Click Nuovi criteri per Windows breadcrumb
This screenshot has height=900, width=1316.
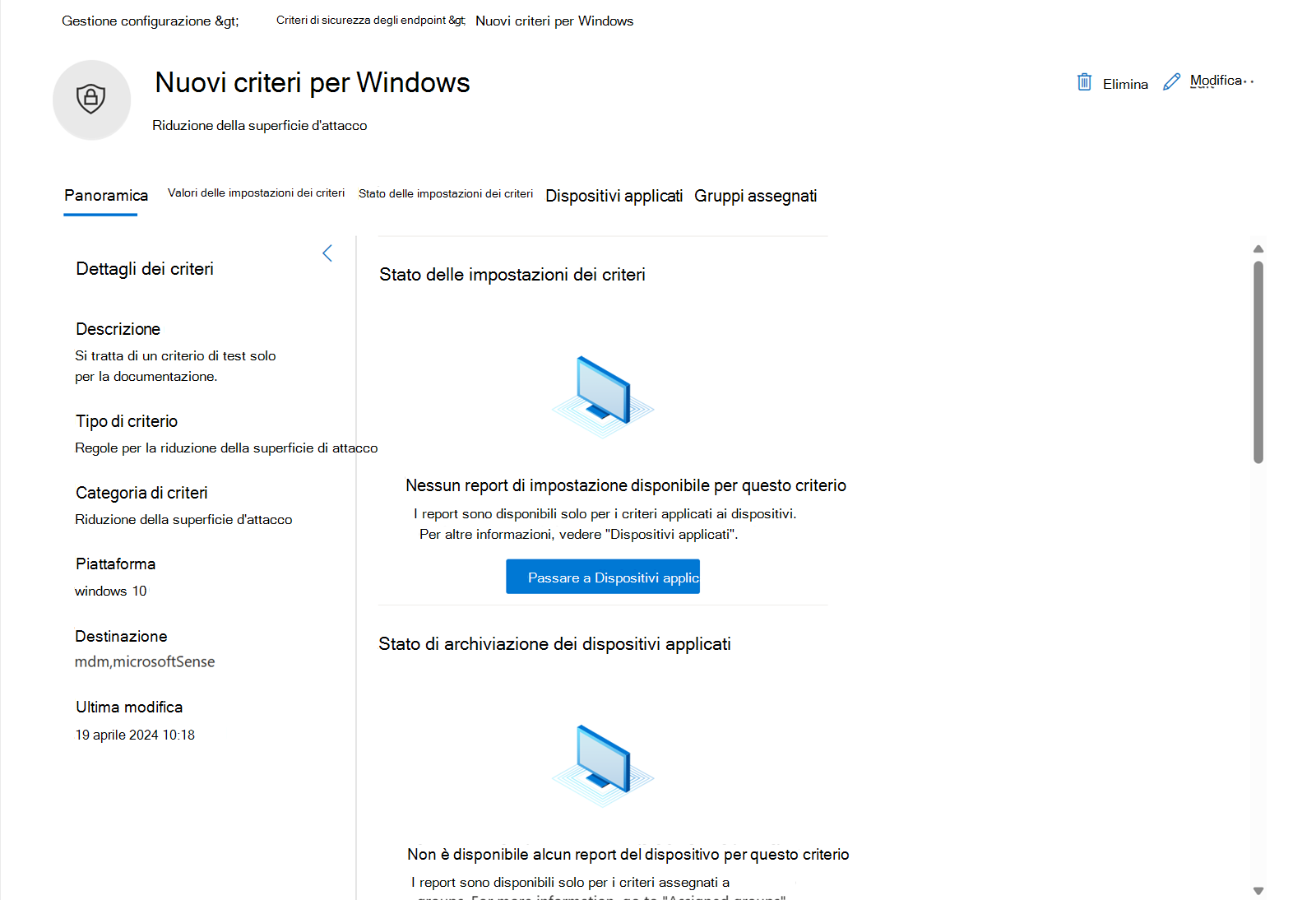click(554, 21)
